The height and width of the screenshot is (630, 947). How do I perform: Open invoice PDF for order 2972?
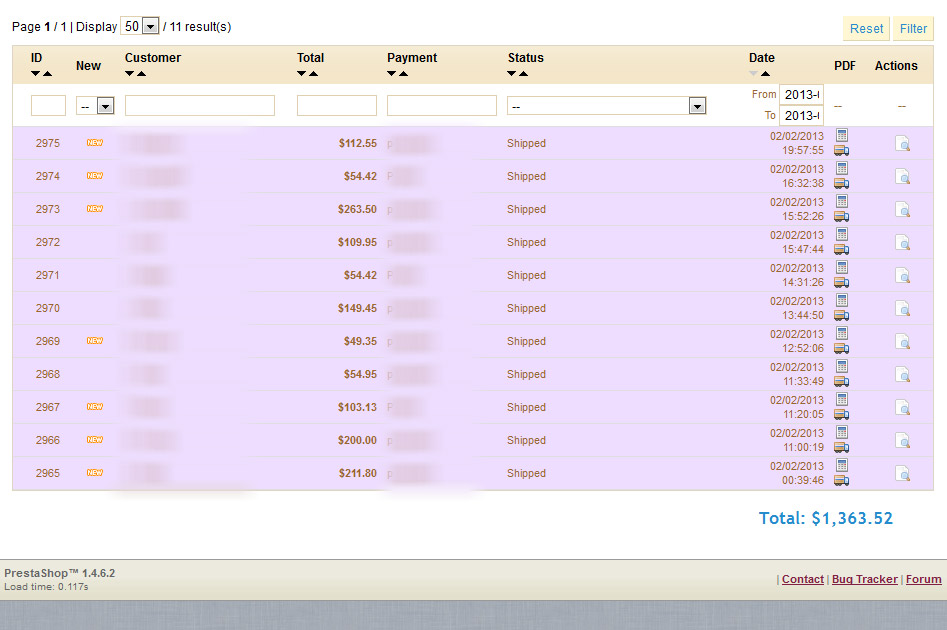pos(842,234)
